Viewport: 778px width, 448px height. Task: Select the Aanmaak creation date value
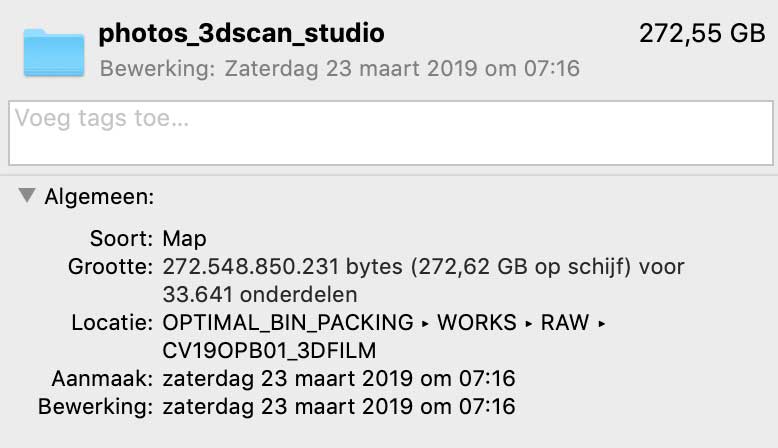pyautogui.click(x=338, y=379)
